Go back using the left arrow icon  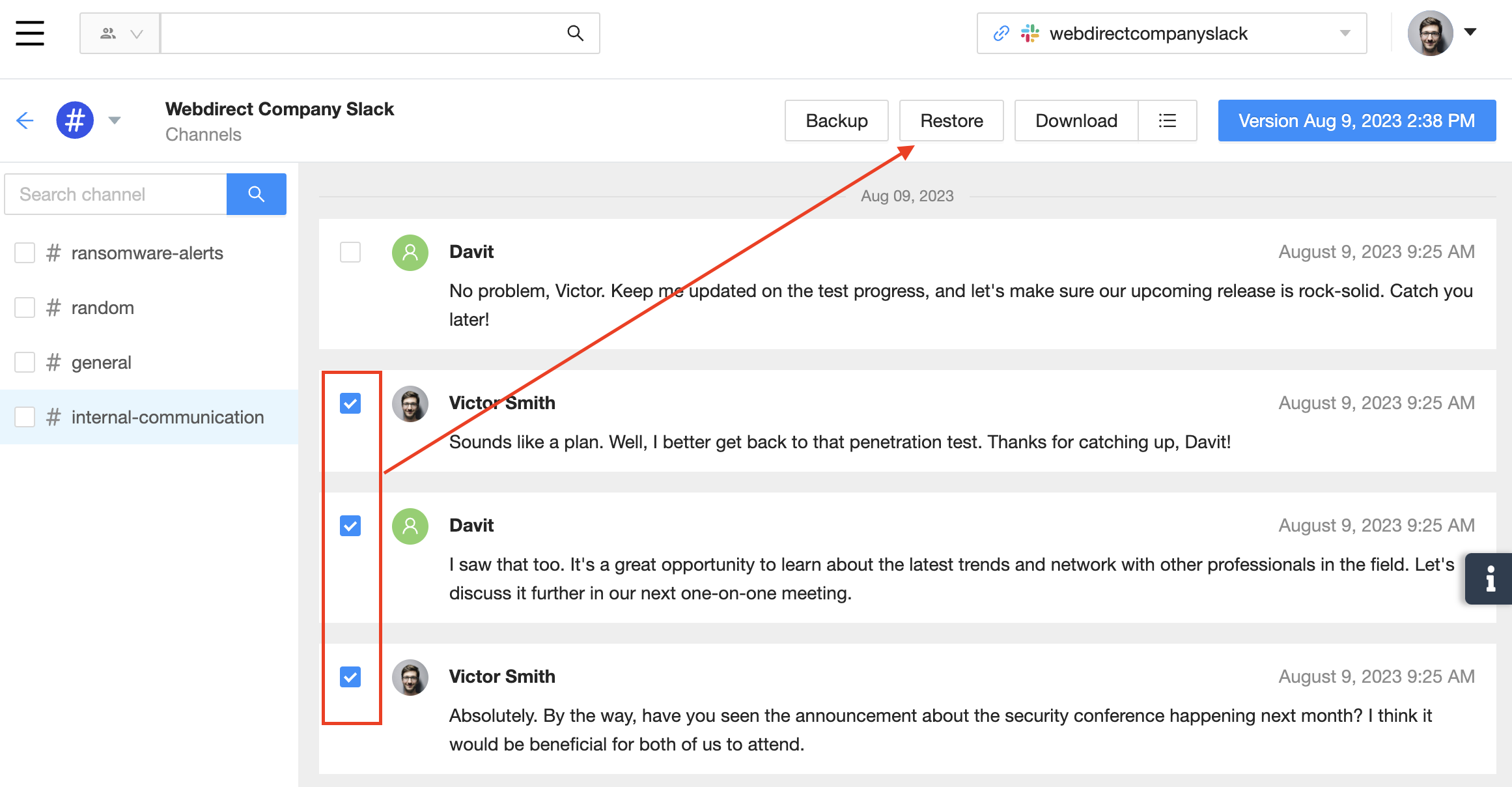click(25, 121)
